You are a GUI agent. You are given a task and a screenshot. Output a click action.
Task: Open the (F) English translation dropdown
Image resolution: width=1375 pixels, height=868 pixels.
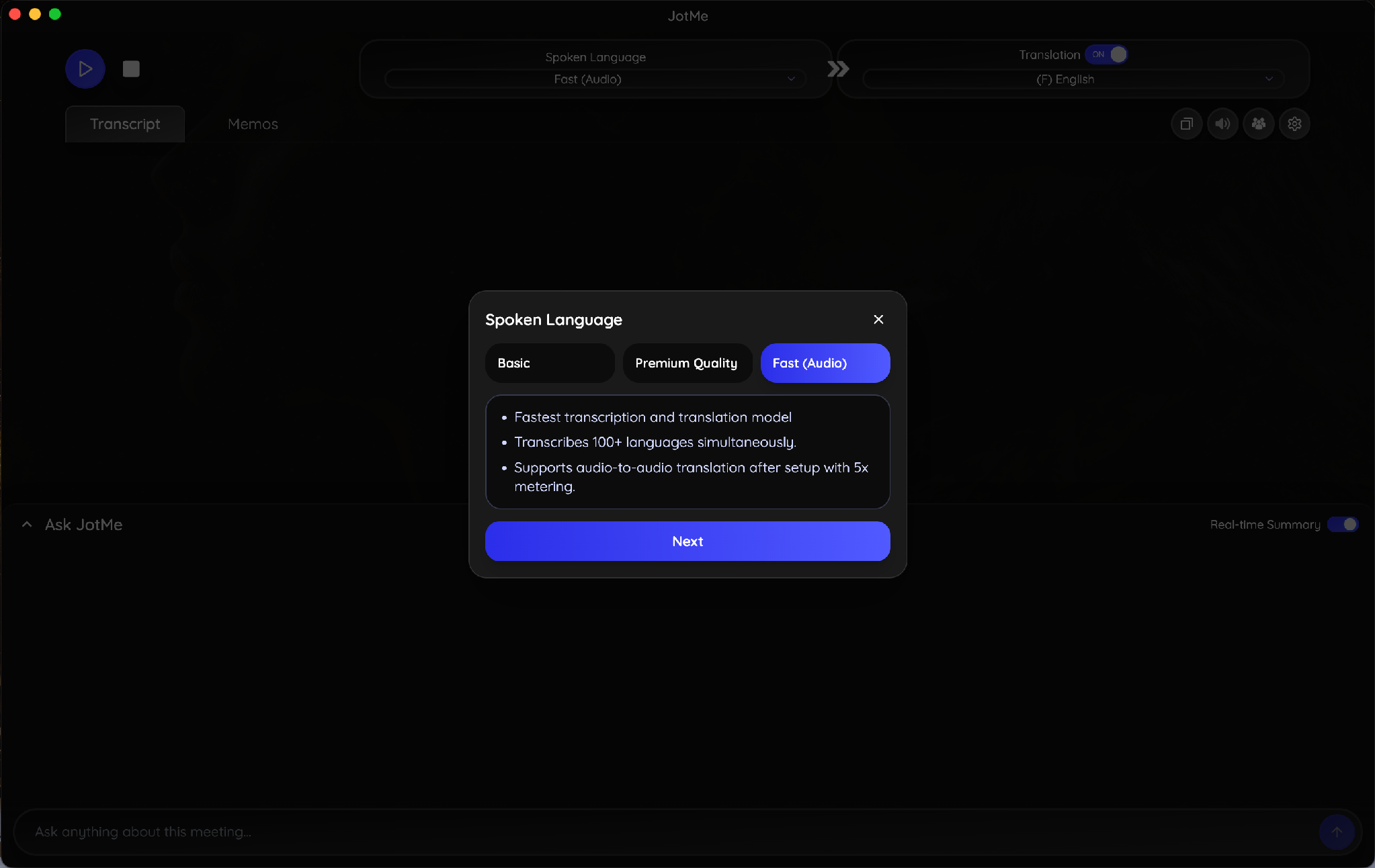pyautogui.click(x=1073, y=79)
